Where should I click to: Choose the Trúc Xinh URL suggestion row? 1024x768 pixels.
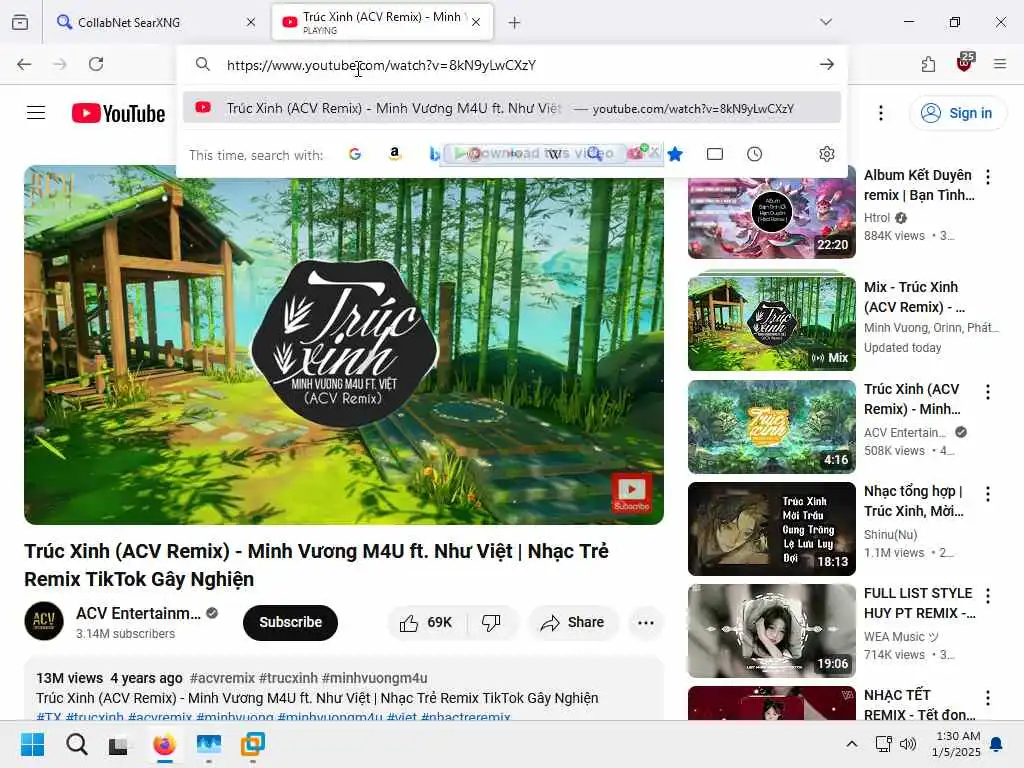tap(512, 108)
